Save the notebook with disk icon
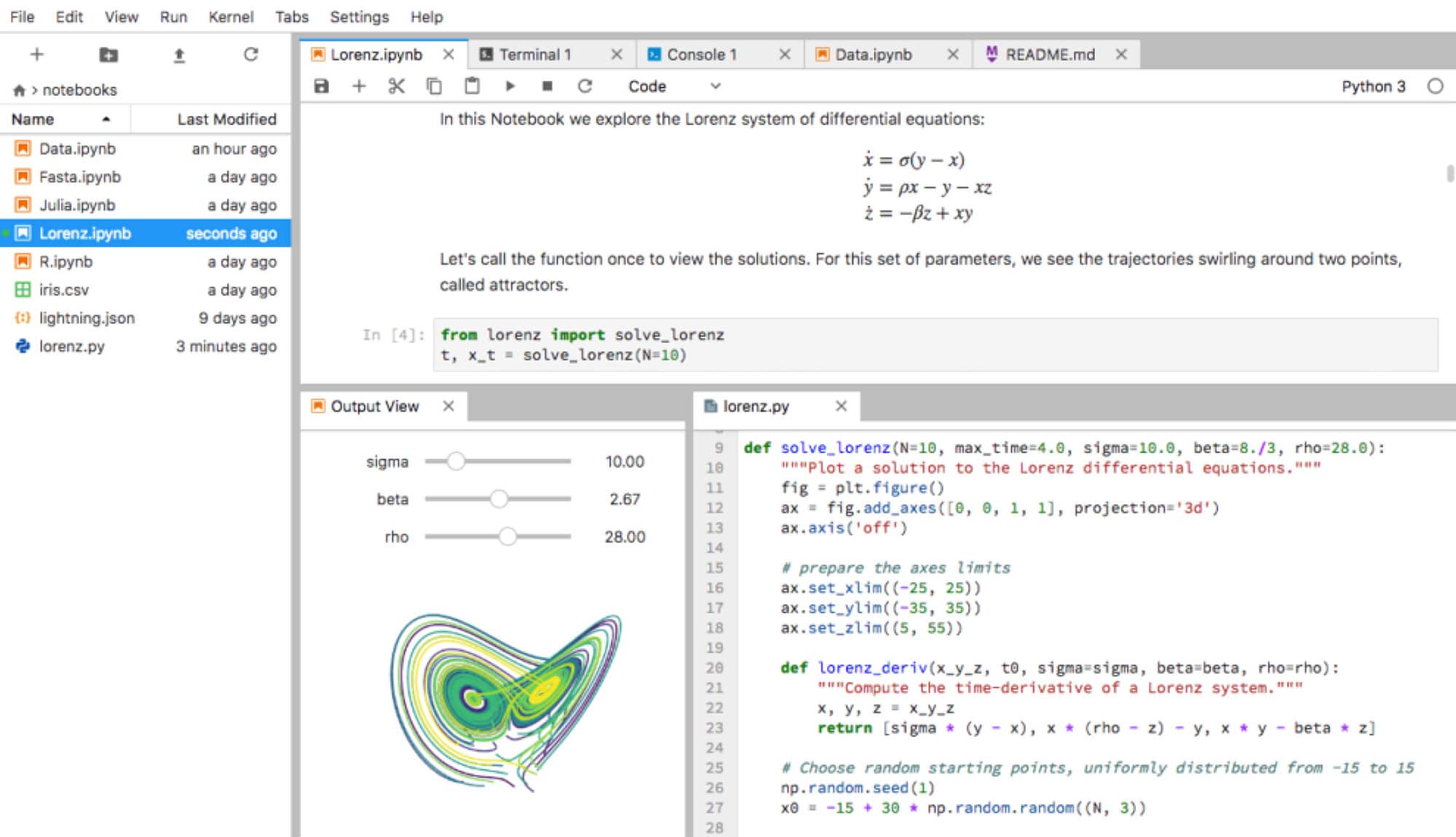The image size is (1456, 837). click(x=321, y=87)
